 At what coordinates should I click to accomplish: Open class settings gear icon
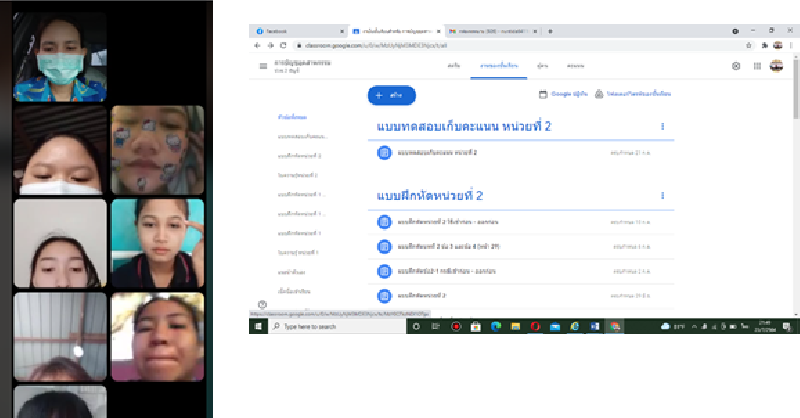point(737,66)
